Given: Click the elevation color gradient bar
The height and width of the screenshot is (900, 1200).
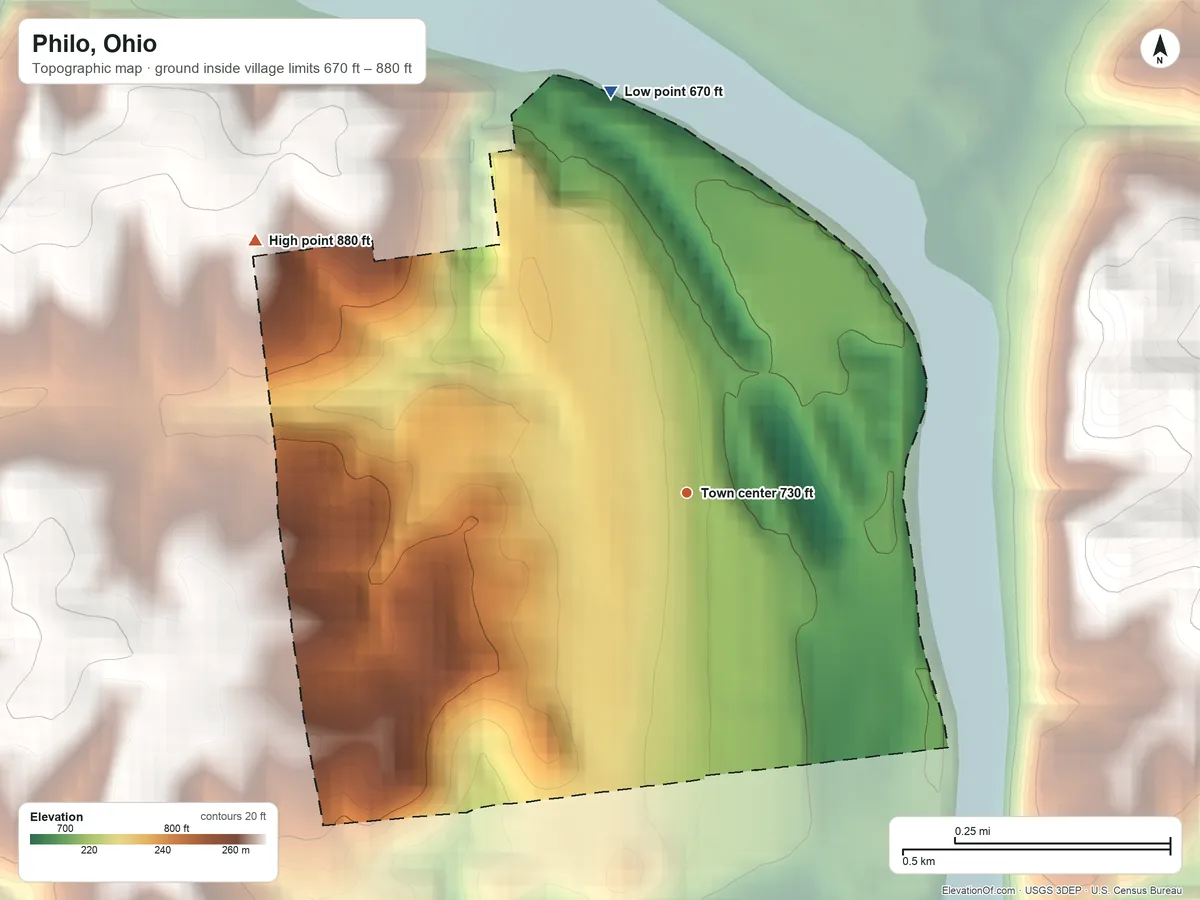Looking at the screenshot, I should pyautogui.click(x=148, y=839).
